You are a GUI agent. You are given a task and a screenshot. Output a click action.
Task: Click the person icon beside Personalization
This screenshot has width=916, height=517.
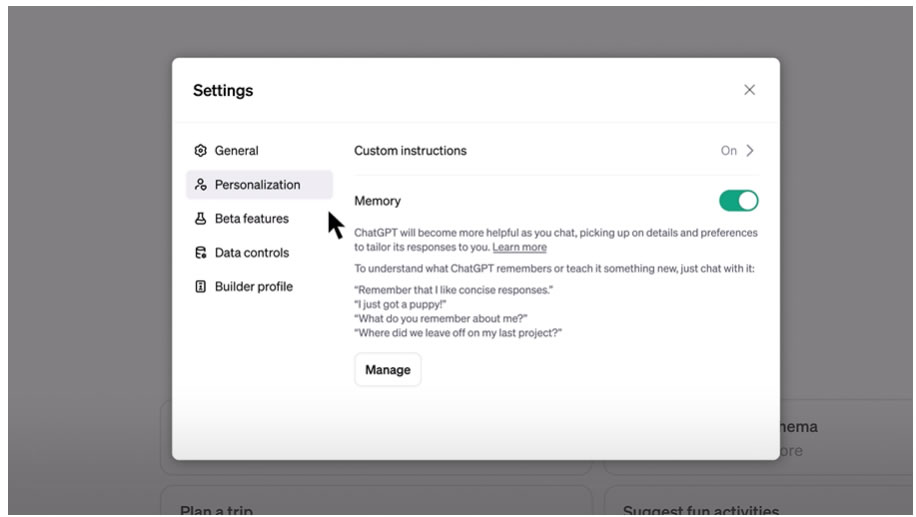coord(200,185)
